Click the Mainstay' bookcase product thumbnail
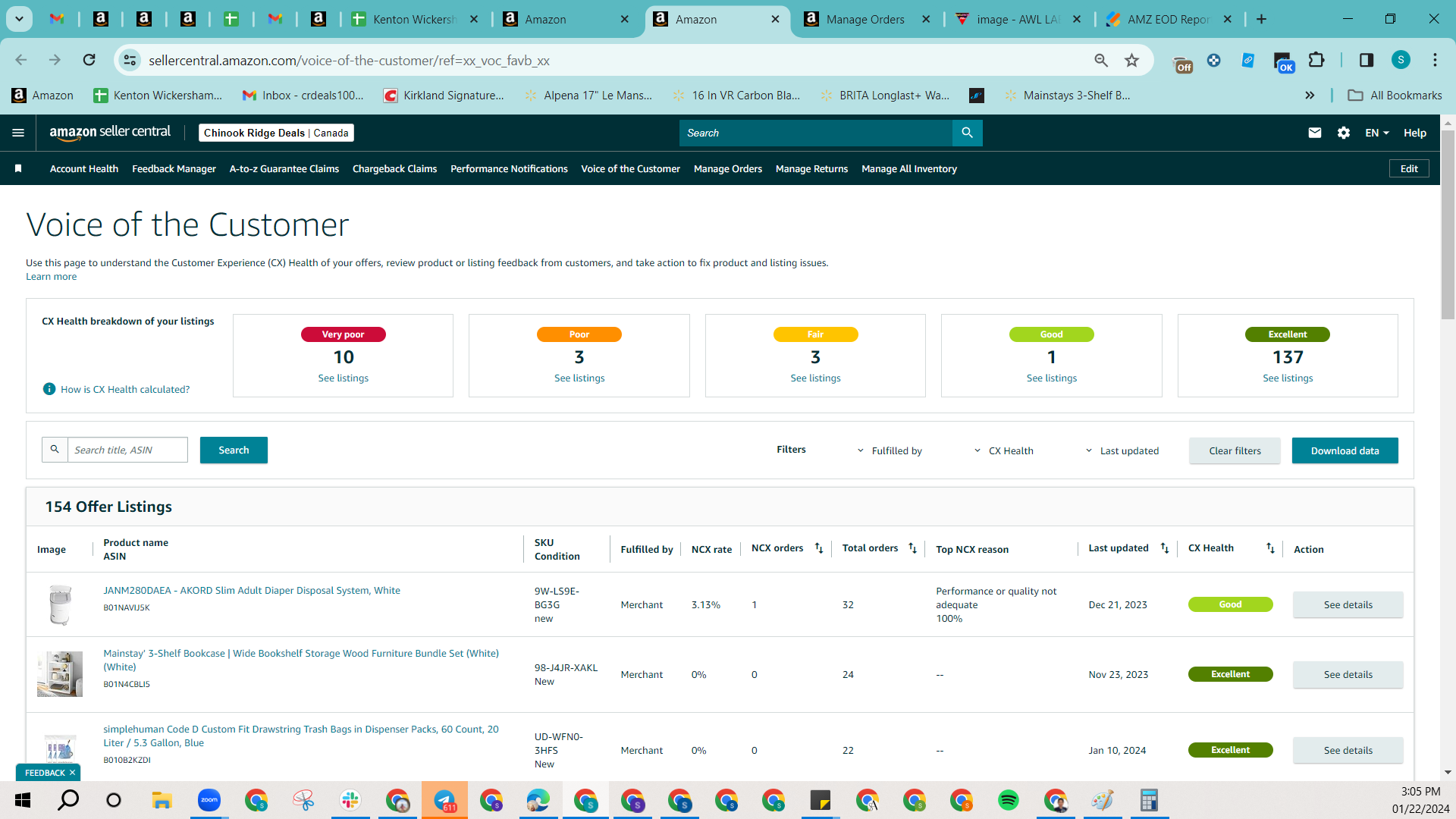 pos(60,673)
